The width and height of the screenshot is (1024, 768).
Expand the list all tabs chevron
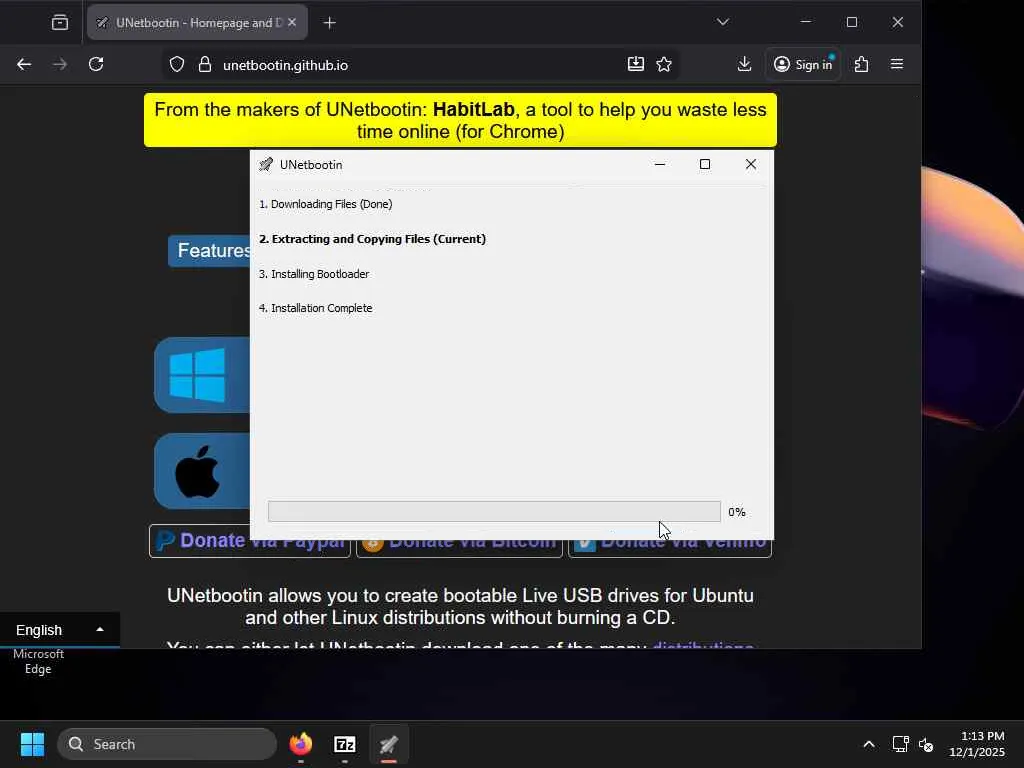pyautogui.click(x=722, y=22)
